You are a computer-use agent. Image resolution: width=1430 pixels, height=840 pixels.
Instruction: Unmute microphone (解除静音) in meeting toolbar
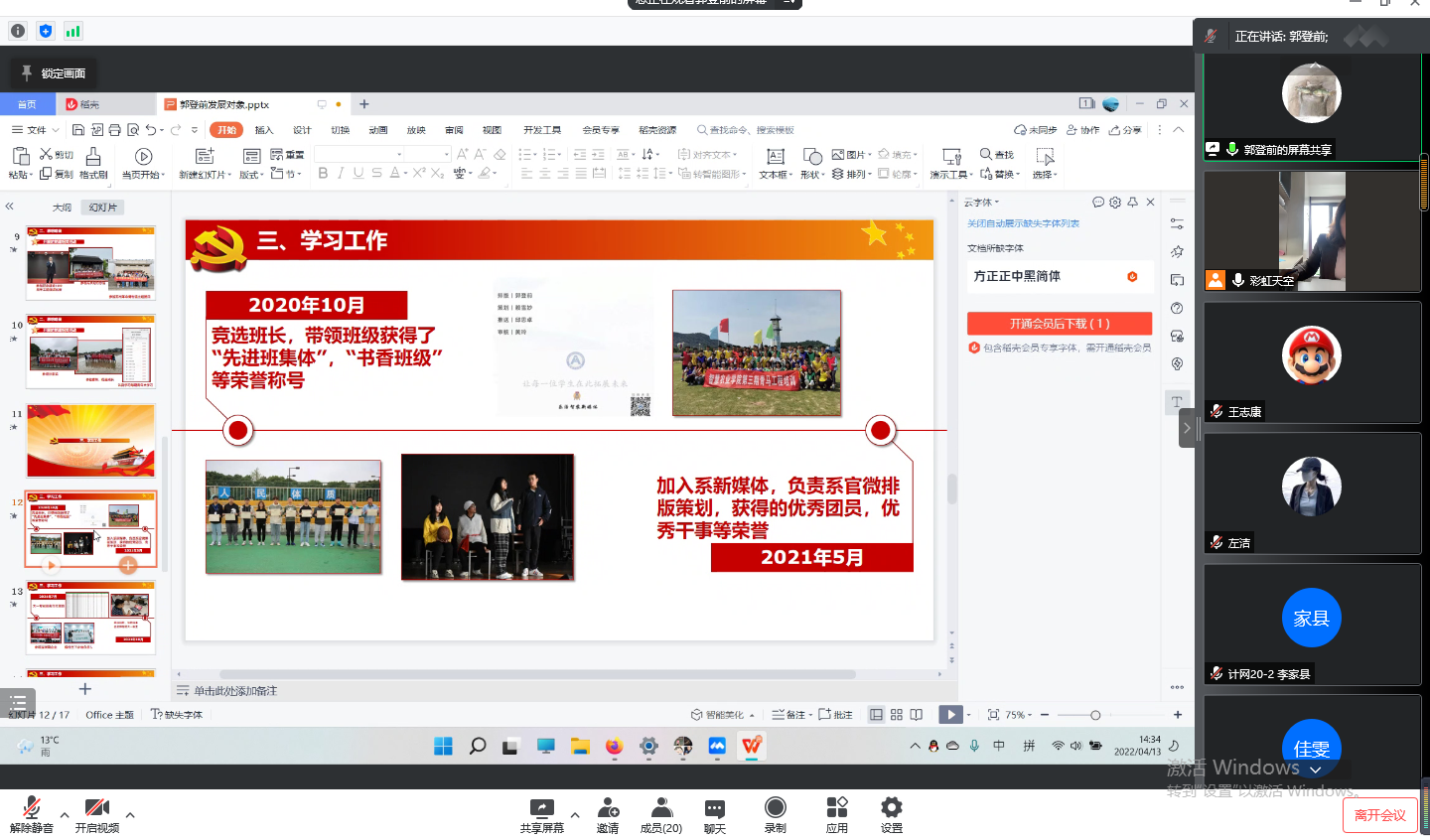32,813
